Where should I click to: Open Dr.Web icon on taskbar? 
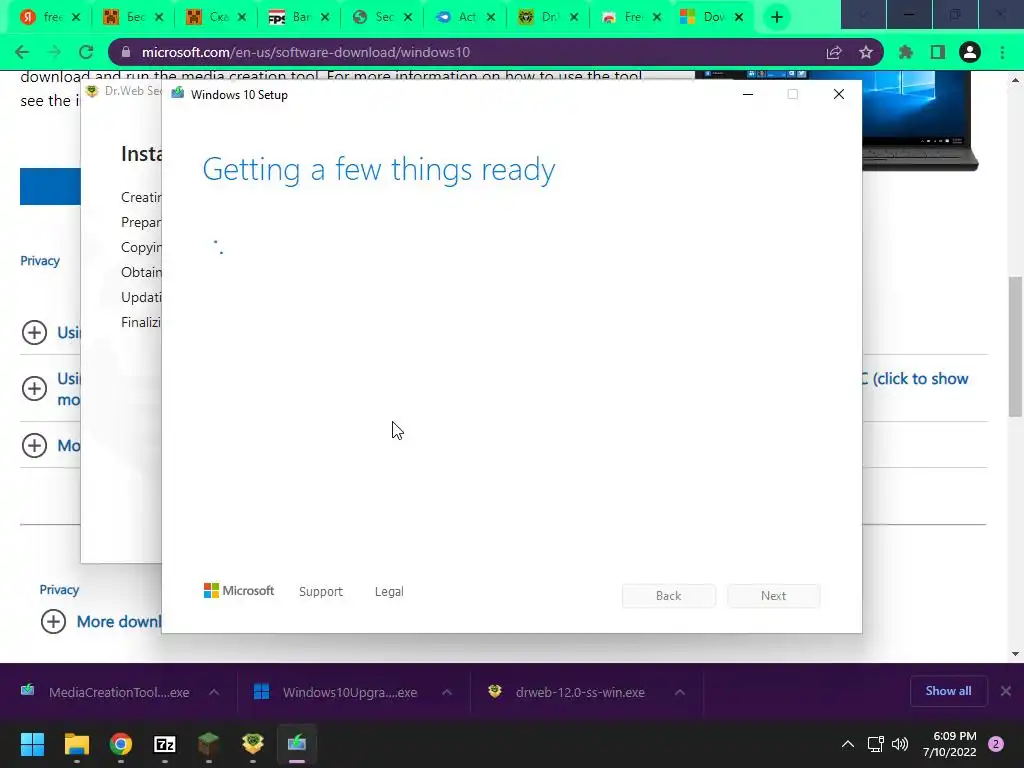253,744
